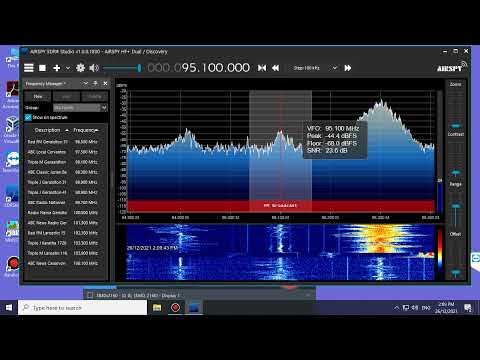This screenshot has height=360, width=480.
Task: Open the Windows Start menu
Action: [9, 308]
